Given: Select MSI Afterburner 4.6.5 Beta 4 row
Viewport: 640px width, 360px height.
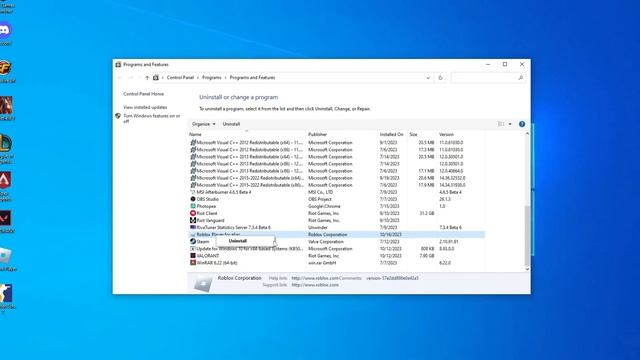Looking at the screenshot, I should [337, 192].
